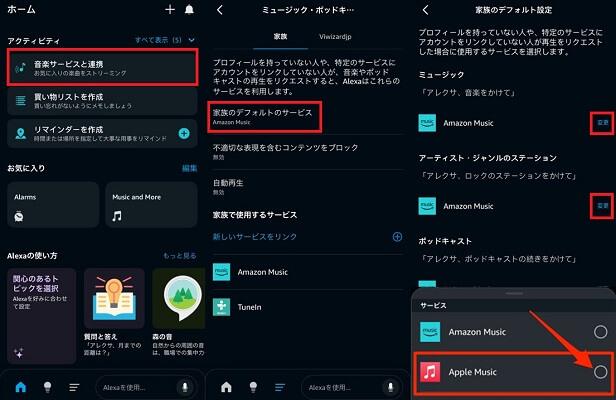Tap Apple Music logo in service sheet
Screen dimensions: 616x400
tap(430, 372)
